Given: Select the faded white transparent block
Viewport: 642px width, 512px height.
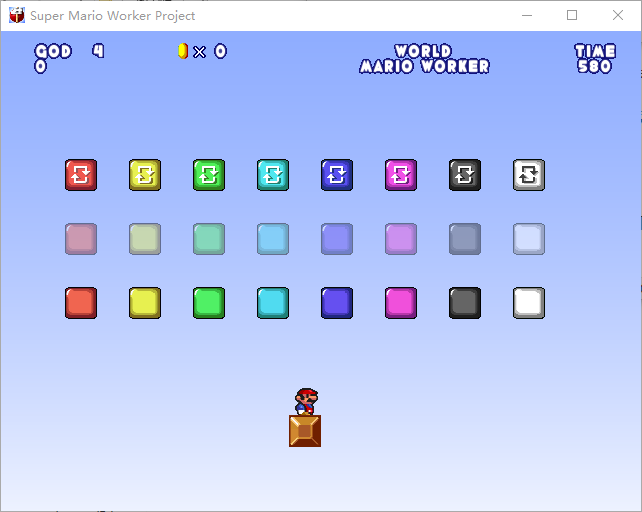Looking at the screenshot, I should point(529,239).
